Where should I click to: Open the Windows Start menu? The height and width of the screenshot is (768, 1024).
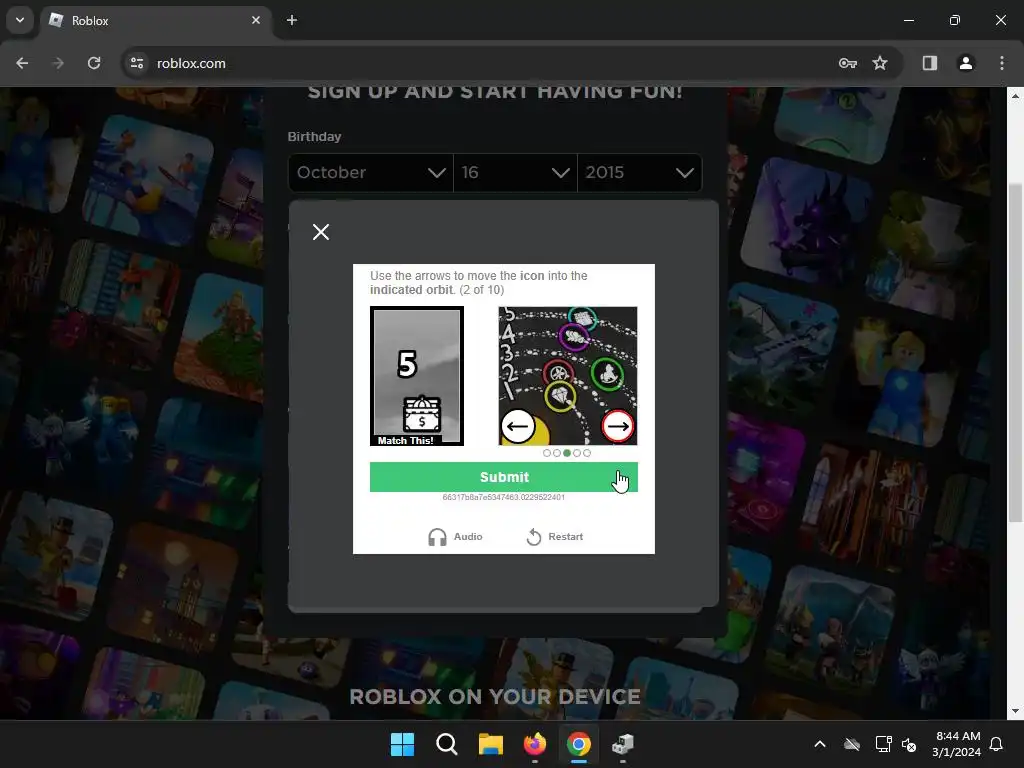pos(402,744)
